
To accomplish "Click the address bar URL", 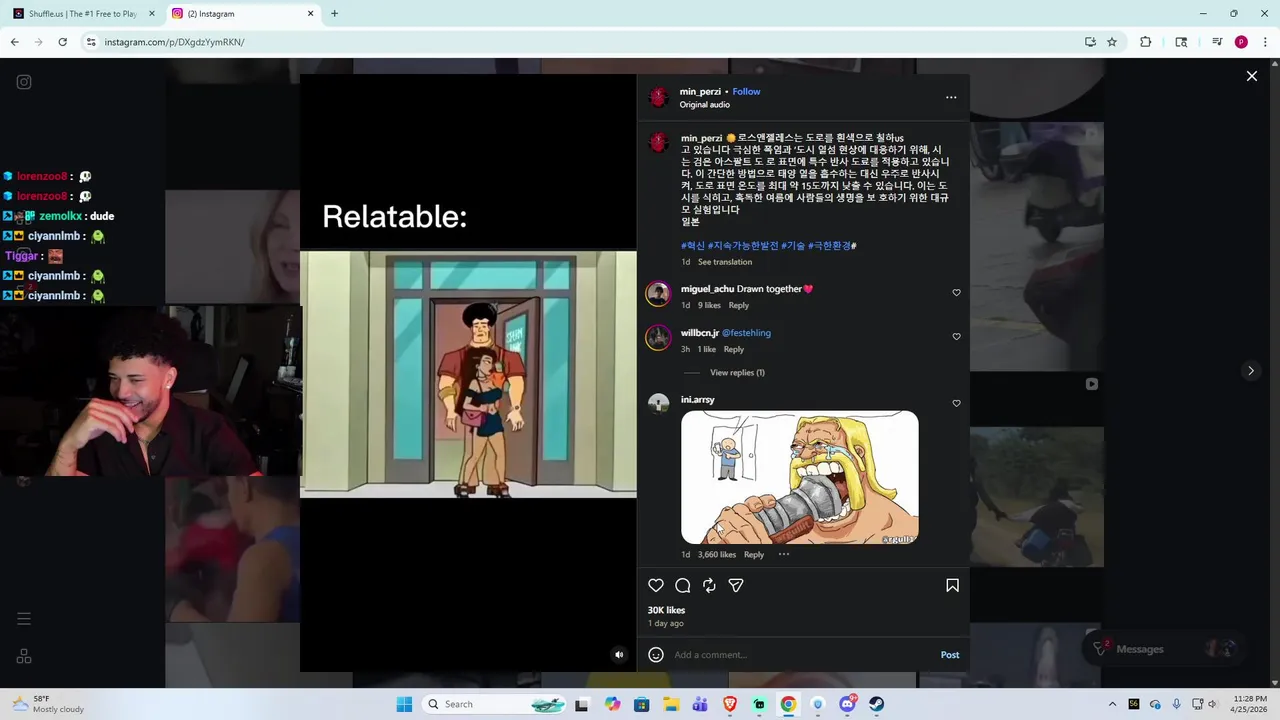I will [174, 42].
